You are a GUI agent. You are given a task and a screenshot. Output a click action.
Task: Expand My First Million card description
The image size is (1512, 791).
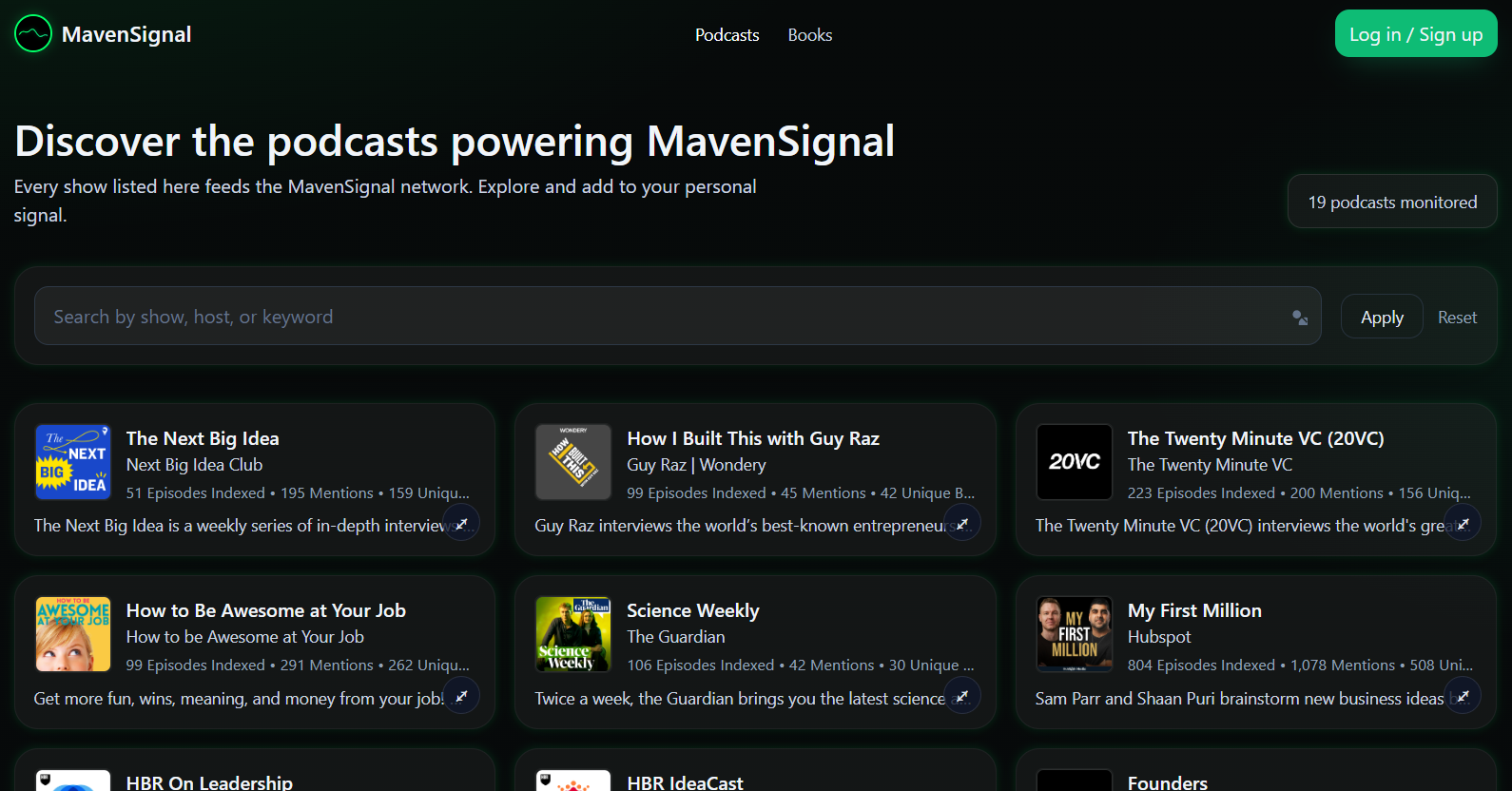pos(1464,696)
